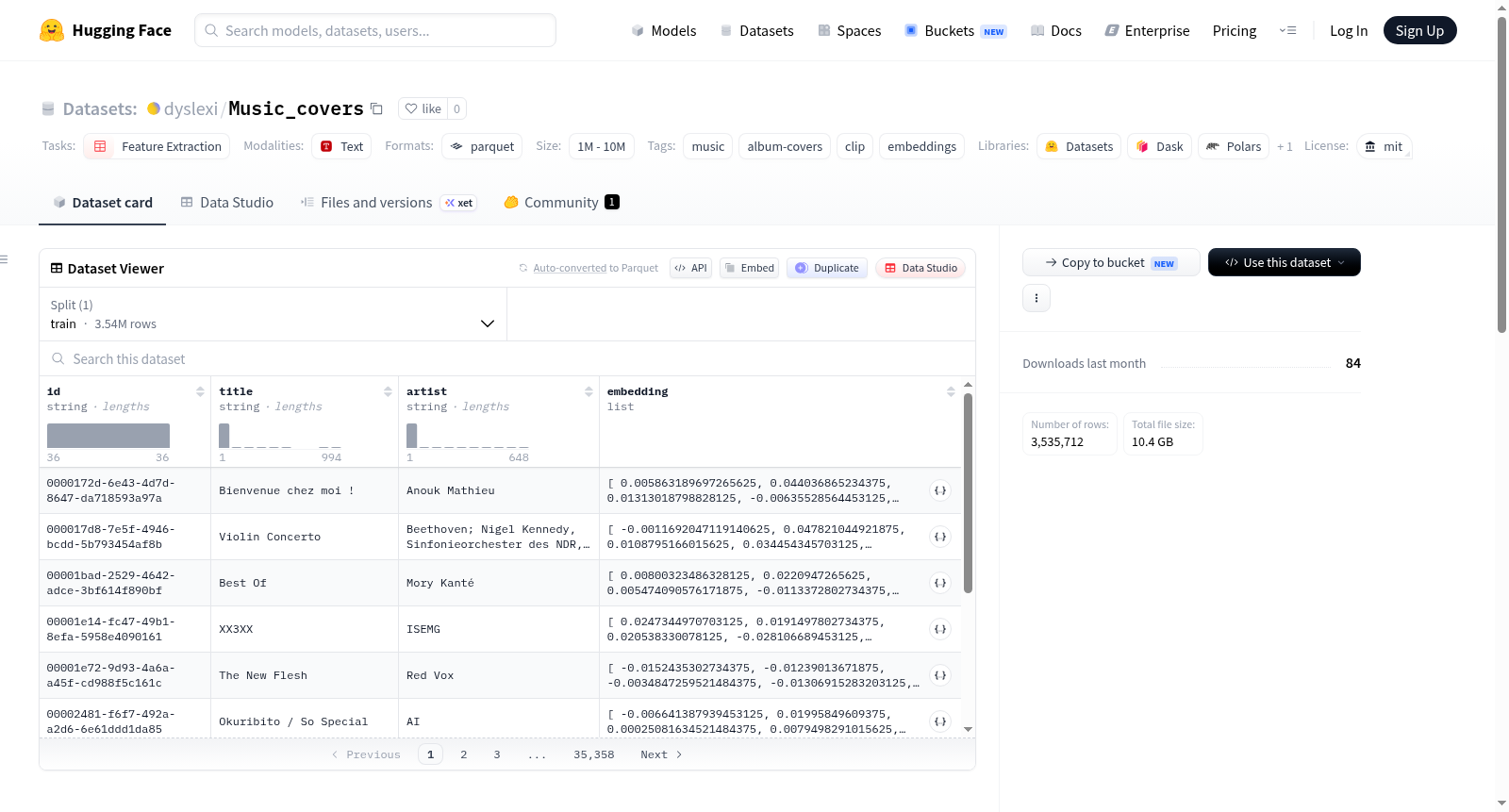Click the album-covers tag
The image size is (1509, 812).
(x=785, y=146)
